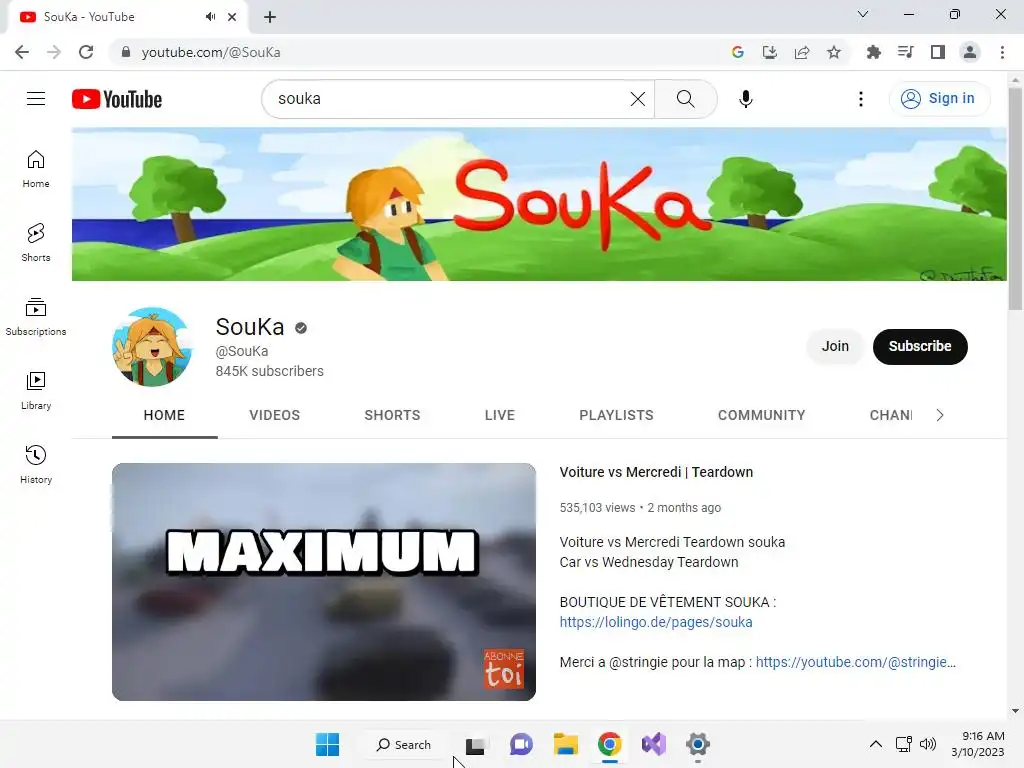Toggle Chrome side panel
1024x768 pixels.
click(938, 52)
